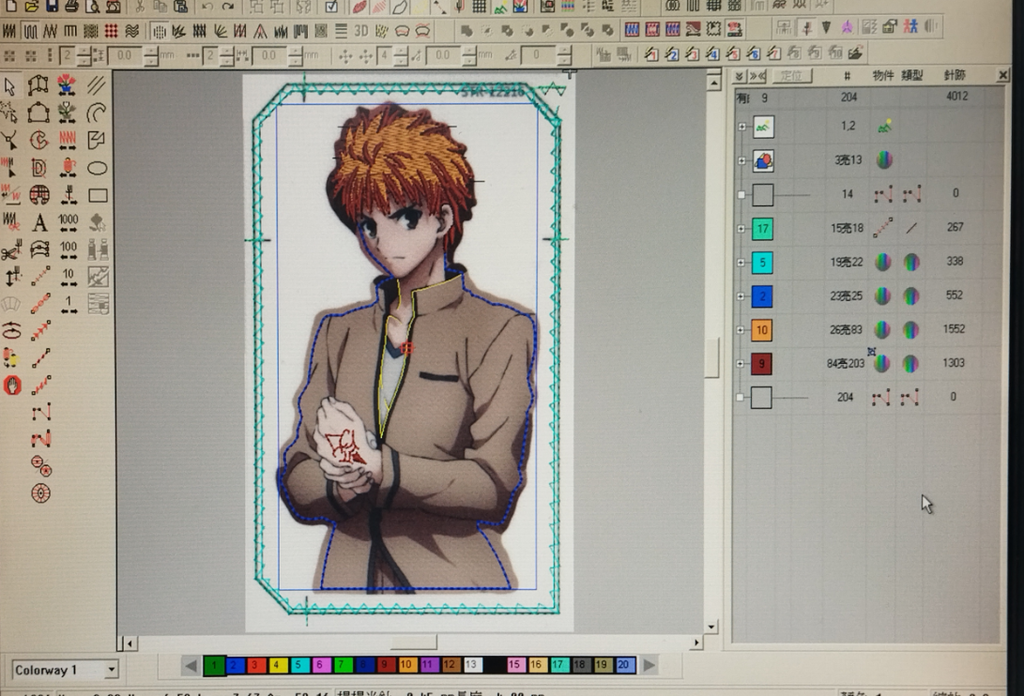Close the color-object list panel
Viewport: 1024px width, 696px height.
(x=1003, y=76)
